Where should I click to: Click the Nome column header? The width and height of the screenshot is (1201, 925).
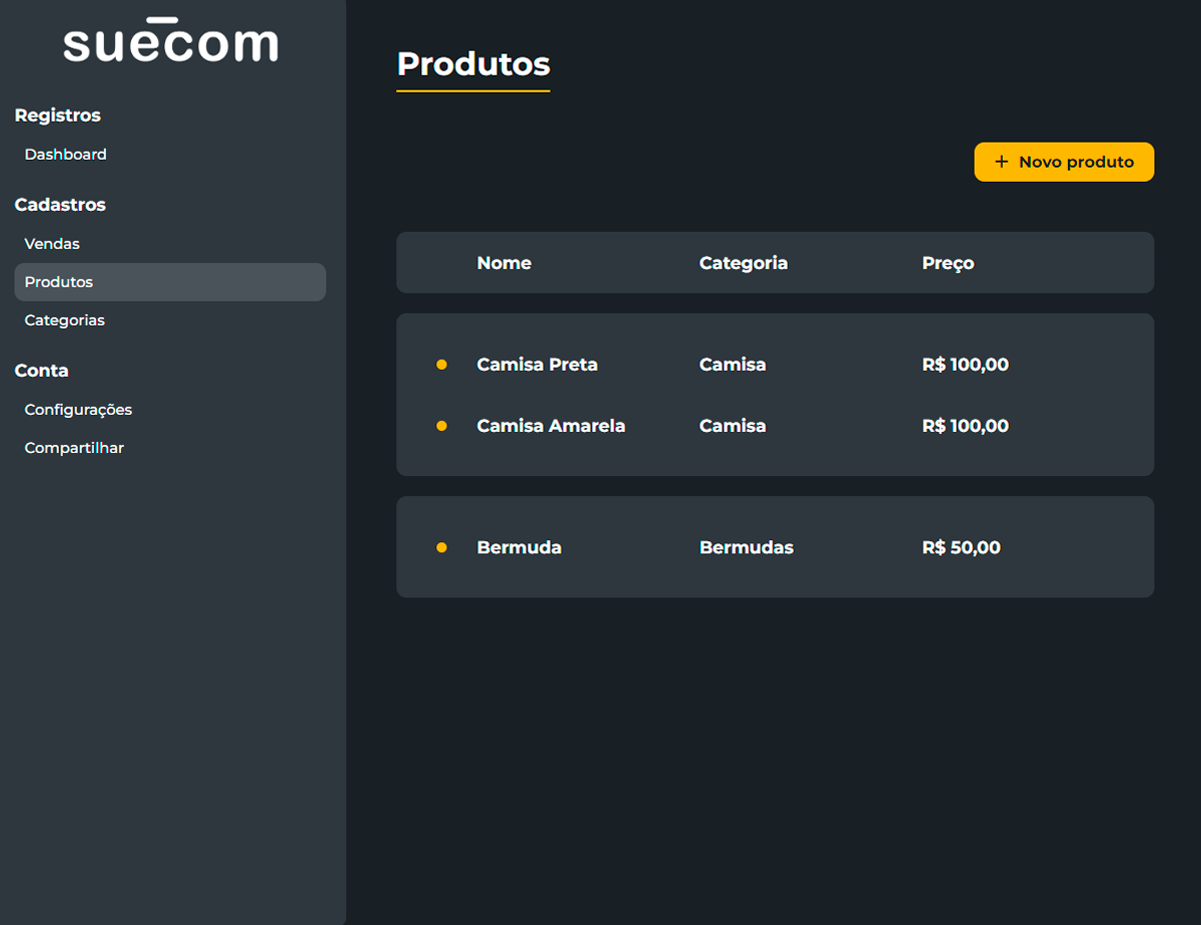504,263
